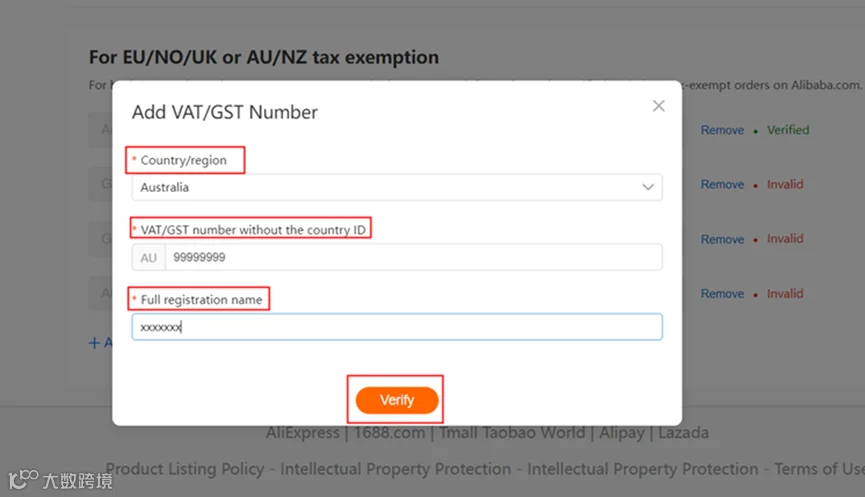Image resolution: width=865 pixels, height=497 pixels.
Task: Open the Alipay footer link
Action: [x=622, y=432]
